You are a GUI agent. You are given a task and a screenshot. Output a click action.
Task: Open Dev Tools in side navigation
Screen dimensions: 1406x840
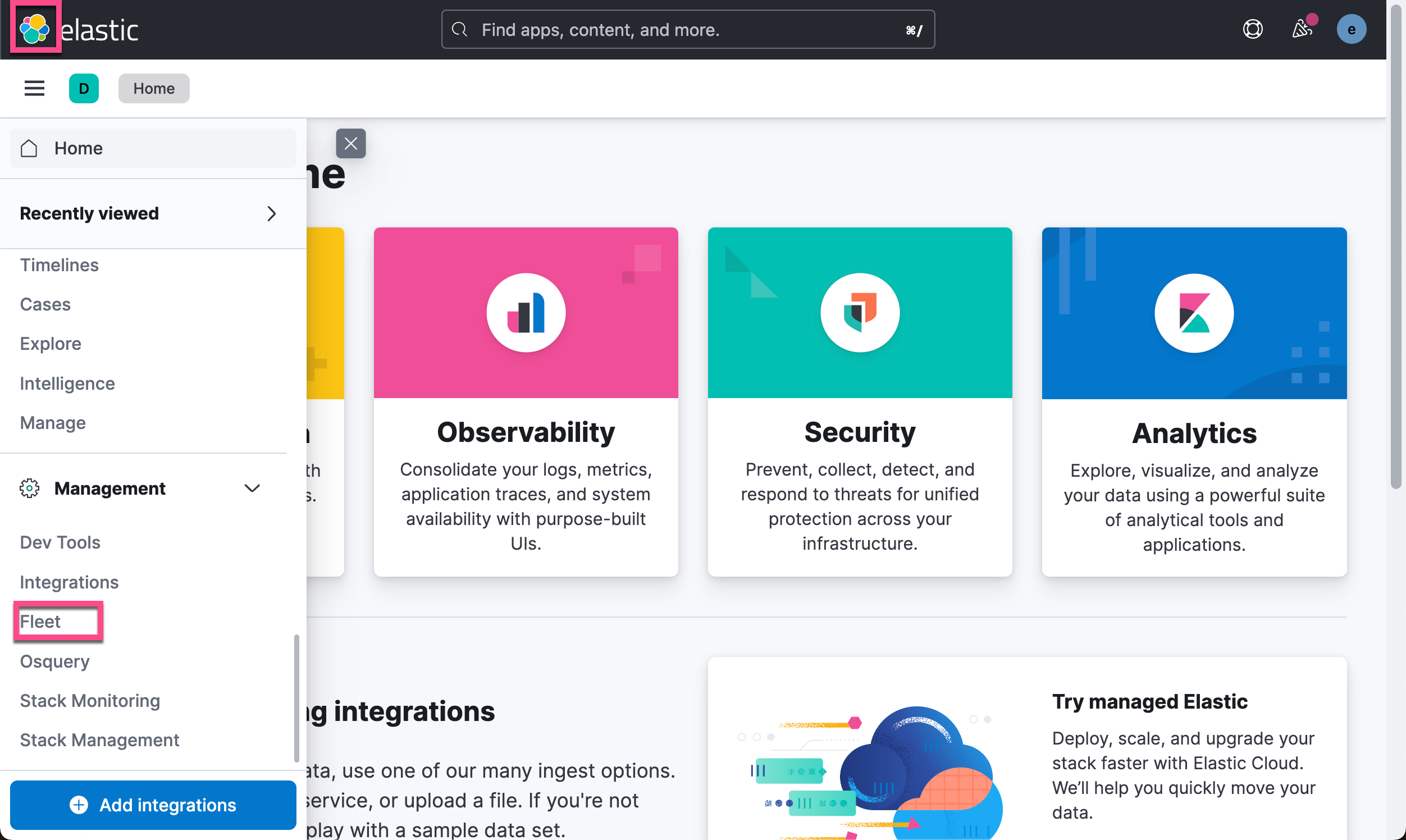pyautogui.click(x=60, y=542)
